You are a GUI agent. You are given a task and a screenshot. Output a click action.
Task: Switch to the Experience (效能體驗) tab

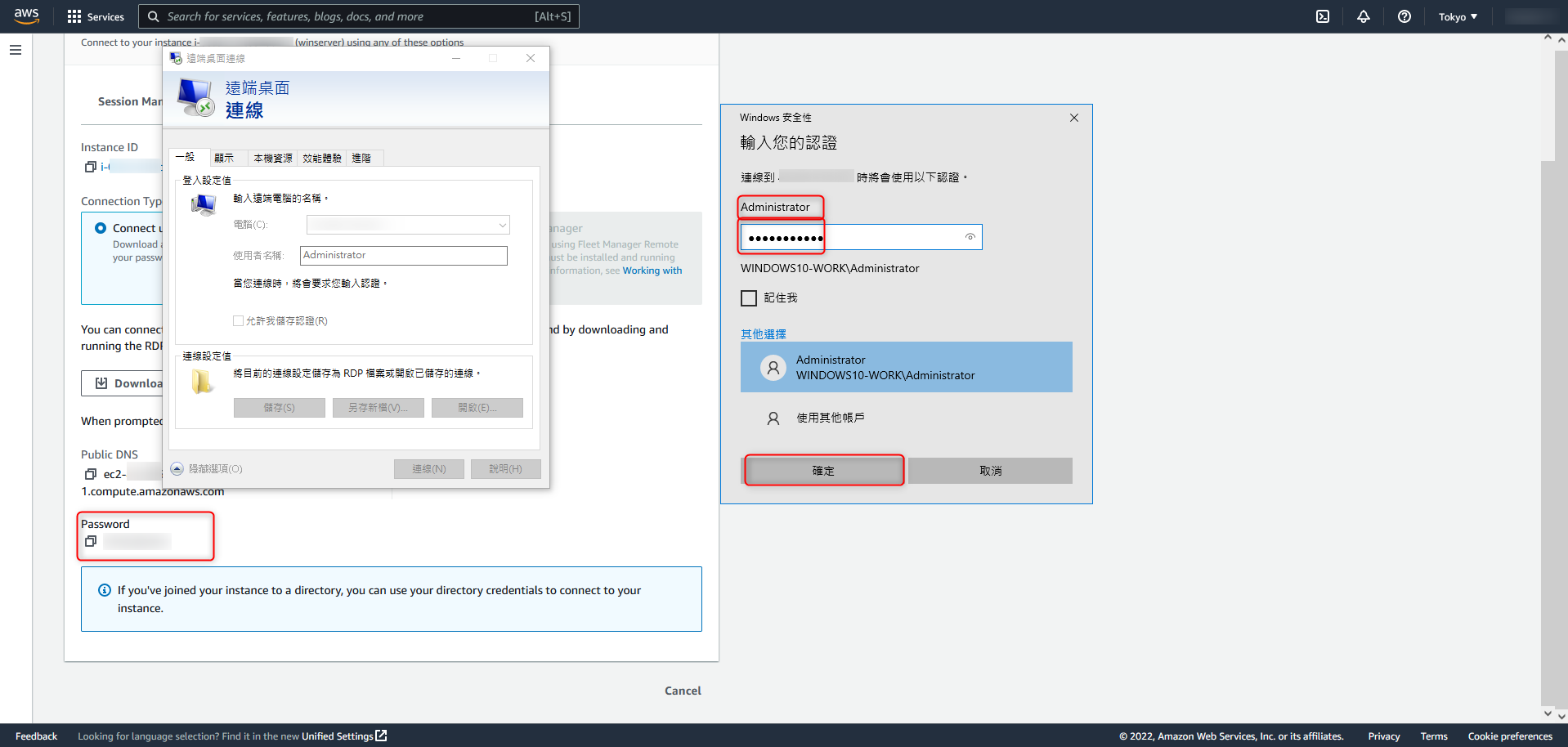pos(322,159)
